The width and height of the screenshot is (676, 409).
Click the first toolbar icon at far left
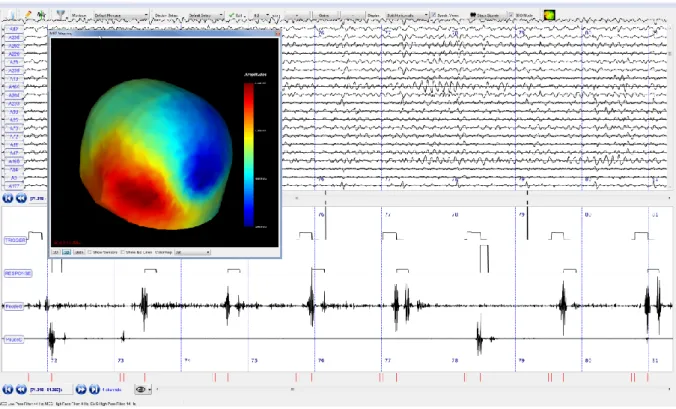point(11,15)
